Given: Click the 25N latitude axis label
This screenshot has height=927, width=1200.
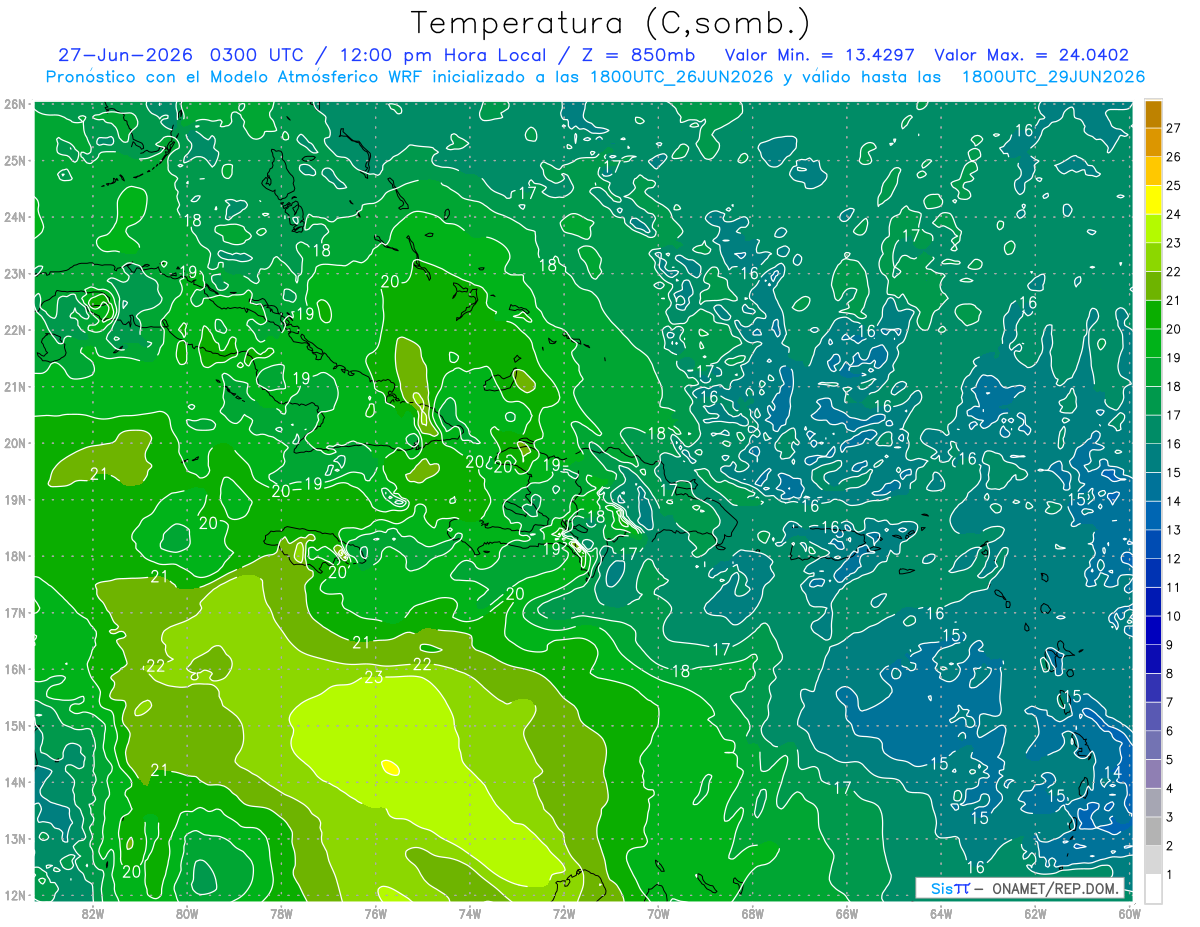Looking at the screenshot, I should (14, 160).
